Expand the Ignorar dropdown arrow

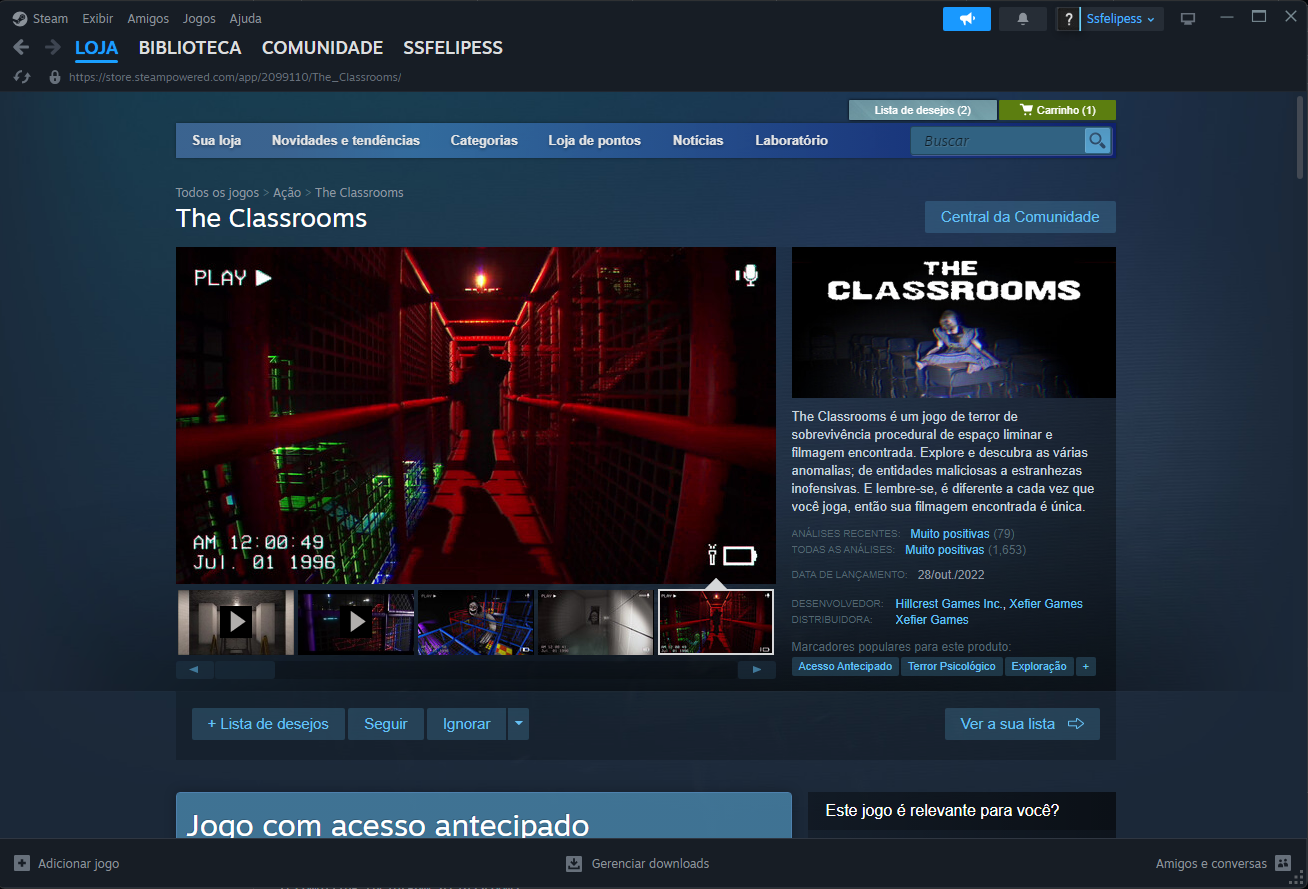tap(518, 724)
